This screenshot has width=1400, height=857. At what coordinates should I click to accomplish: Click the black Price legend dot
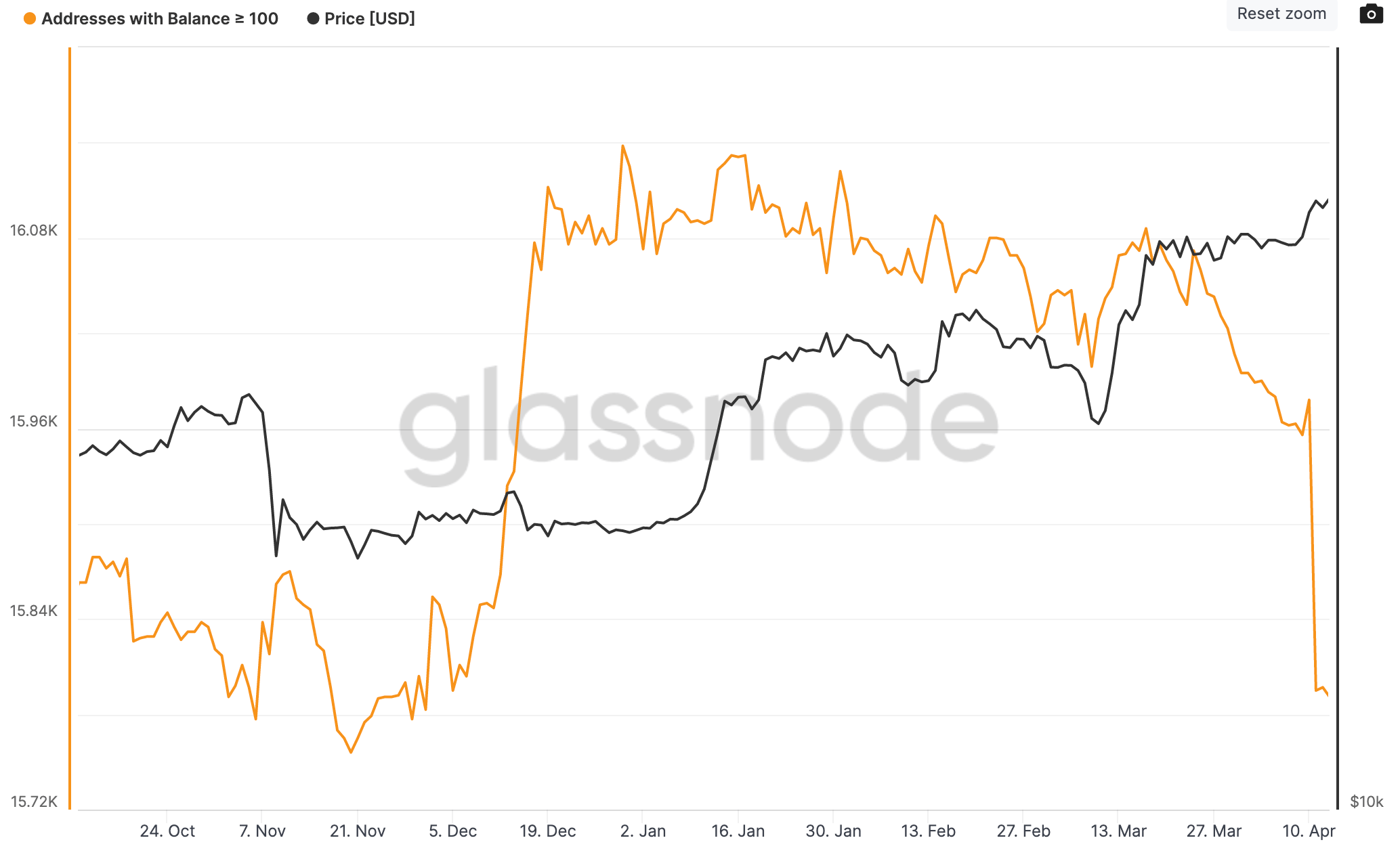click(313, 19)
